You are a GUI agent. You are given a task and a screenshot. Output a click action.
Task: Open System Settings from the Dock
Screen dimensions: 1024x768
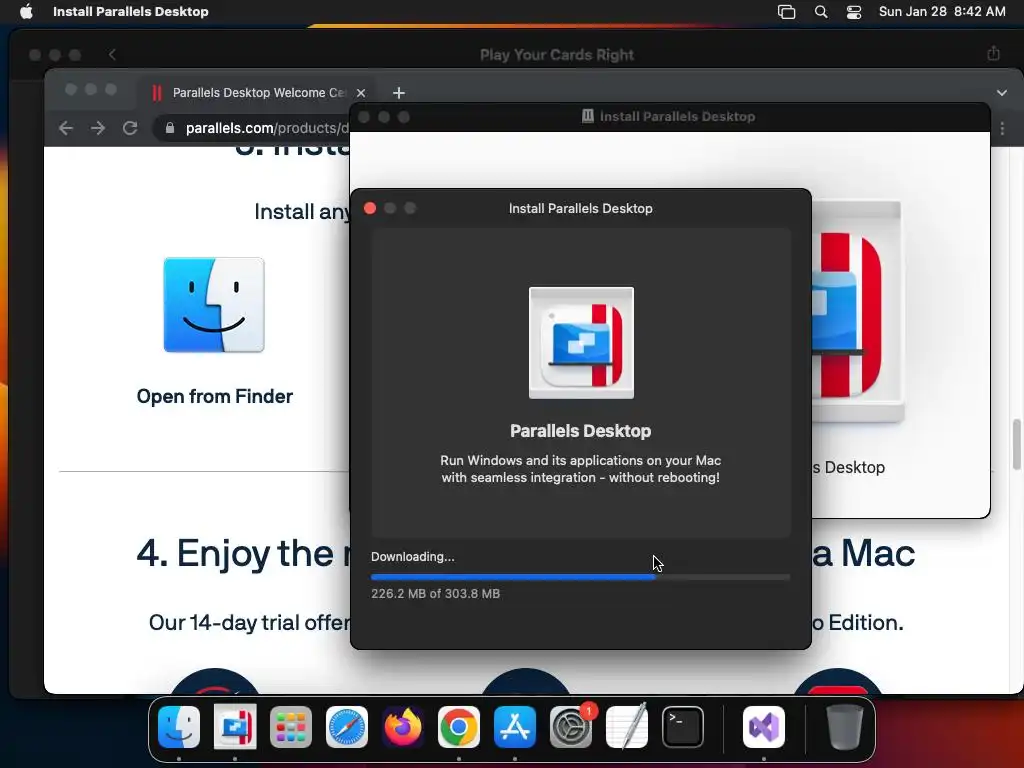pyautogui.click(x=571, y=727)
